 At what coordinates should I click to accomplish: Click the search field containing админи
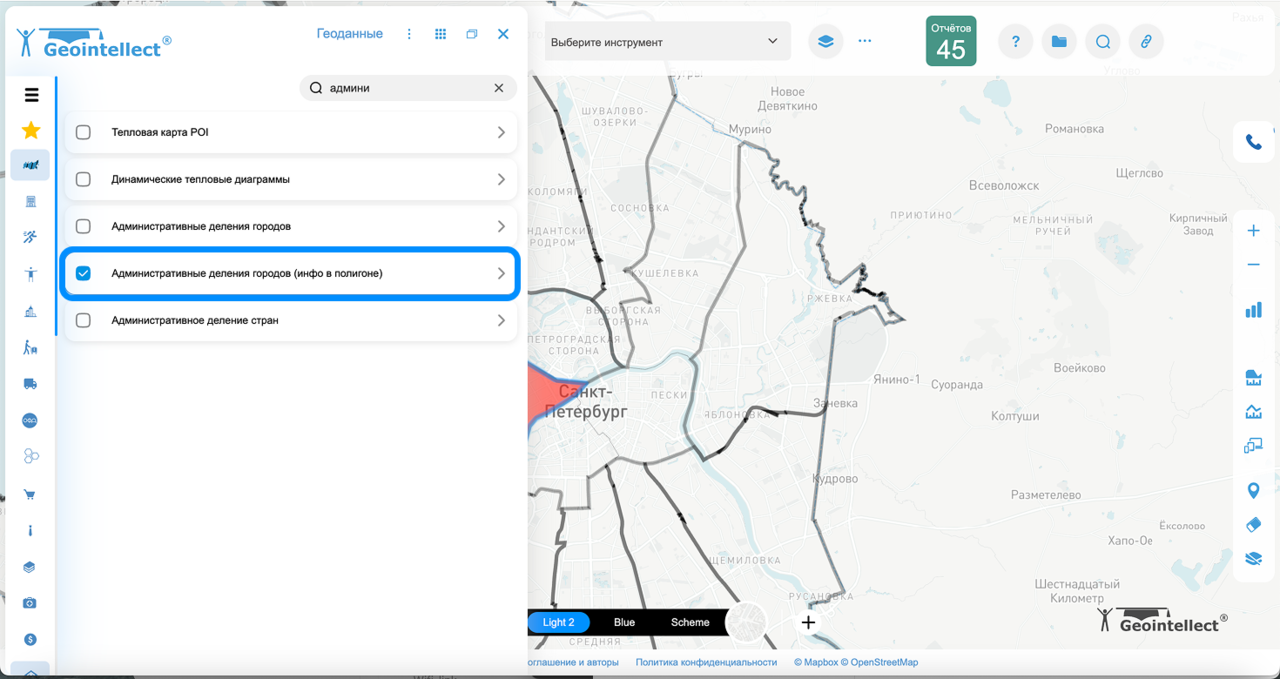pyautogui.click(x=405, y=88)
